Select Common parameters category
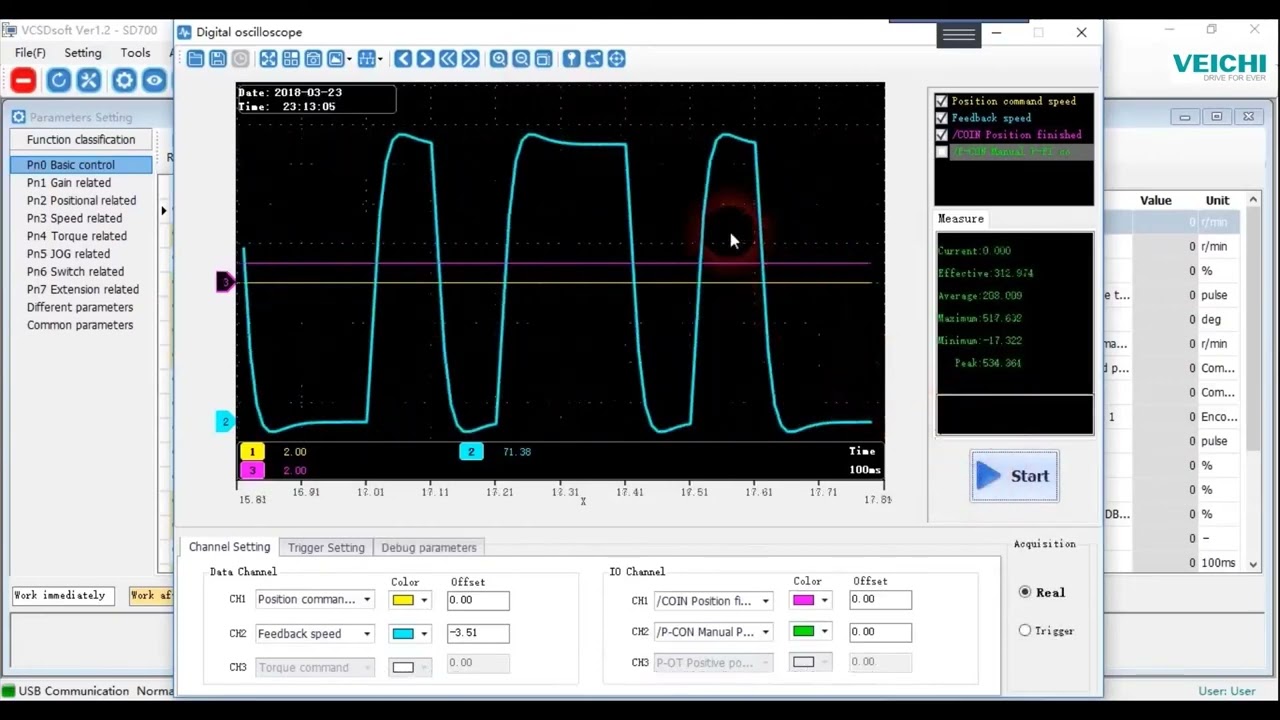The width and height of the screenshot is (1280, 720). pos(80,325)
